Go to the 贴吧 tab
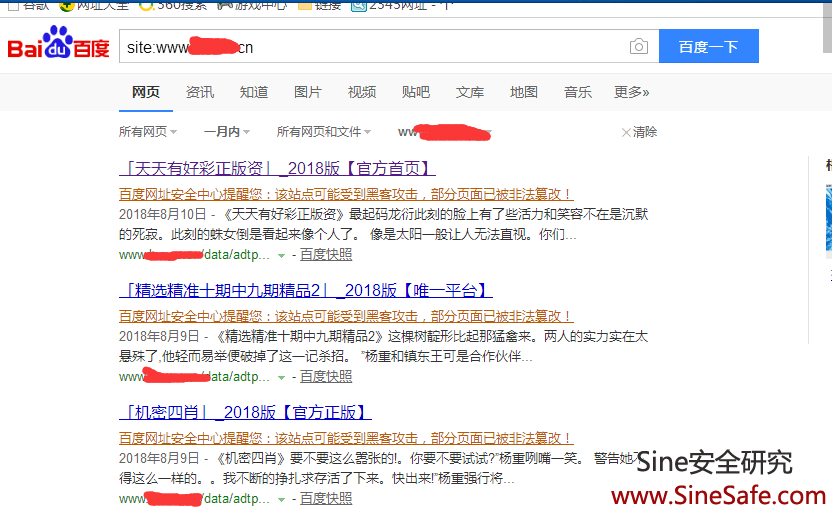Screen dimensions: 832x526 [415, 92]
